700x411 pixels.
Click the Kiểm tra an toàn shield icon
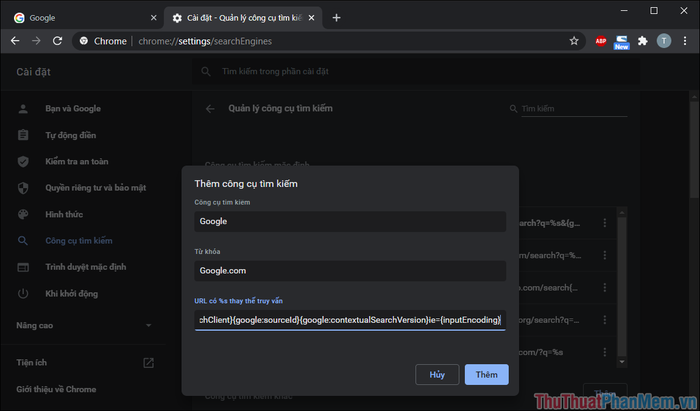(23, 162)
